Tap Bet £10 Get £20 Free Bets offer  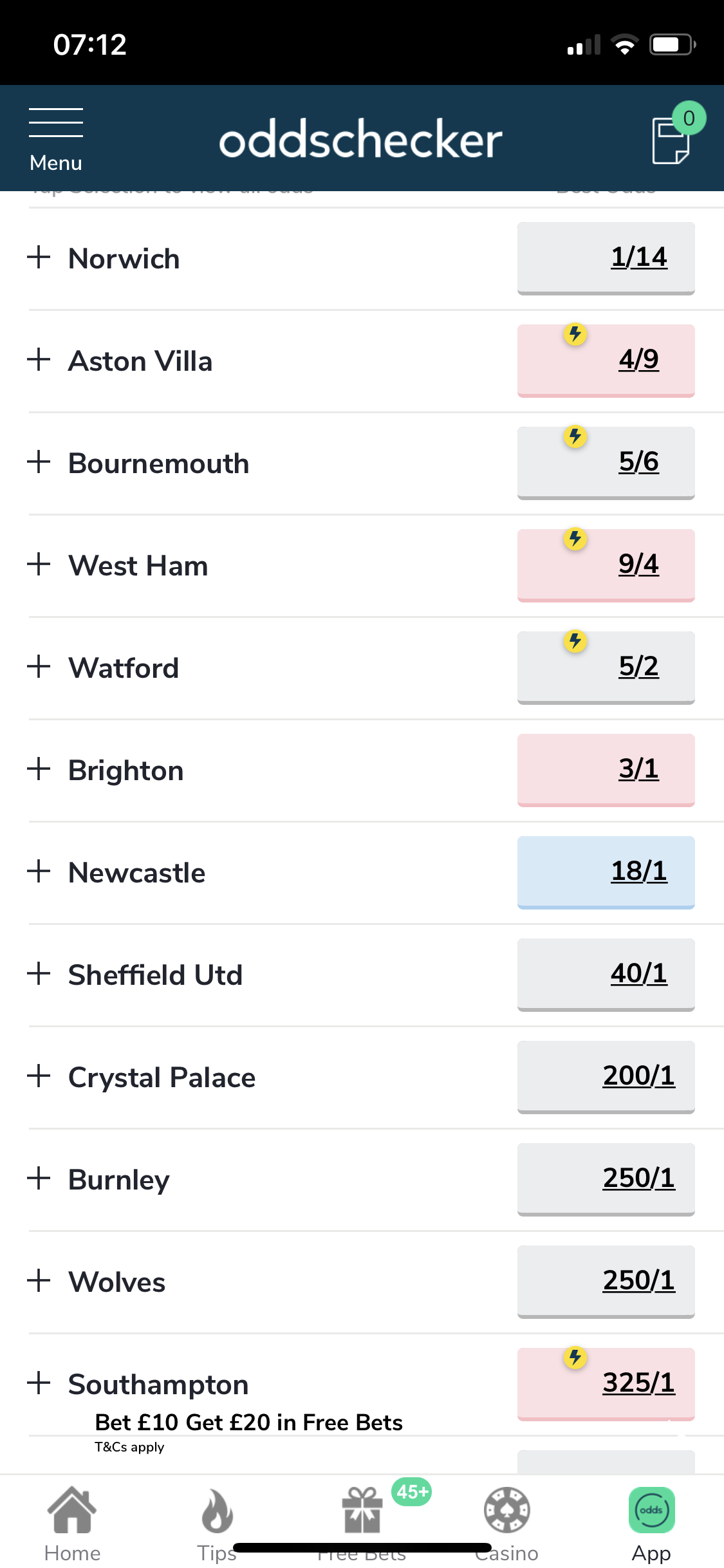pos(248,1423)
